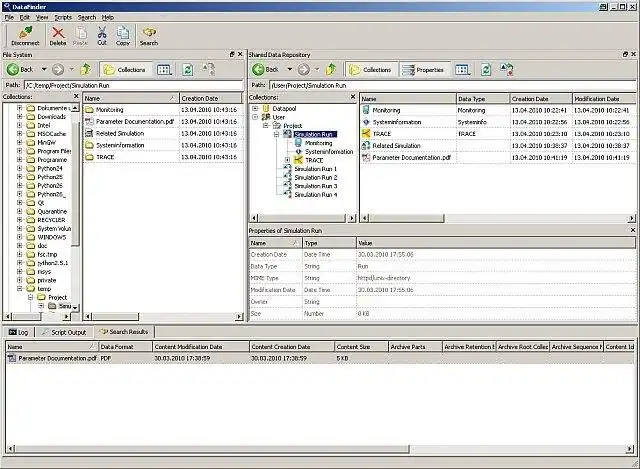
Task: Open the File menu
Action: pyautogui.click(x=9, y=17)
